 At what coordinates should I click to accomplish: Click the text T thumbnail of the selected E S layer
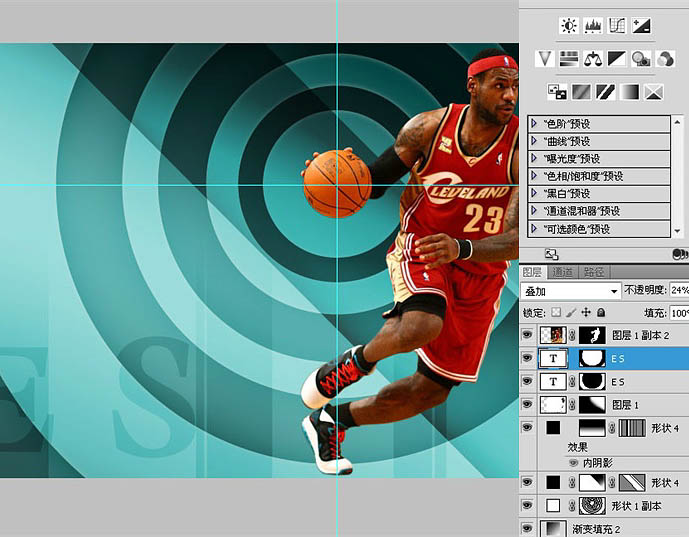point(553,359)
